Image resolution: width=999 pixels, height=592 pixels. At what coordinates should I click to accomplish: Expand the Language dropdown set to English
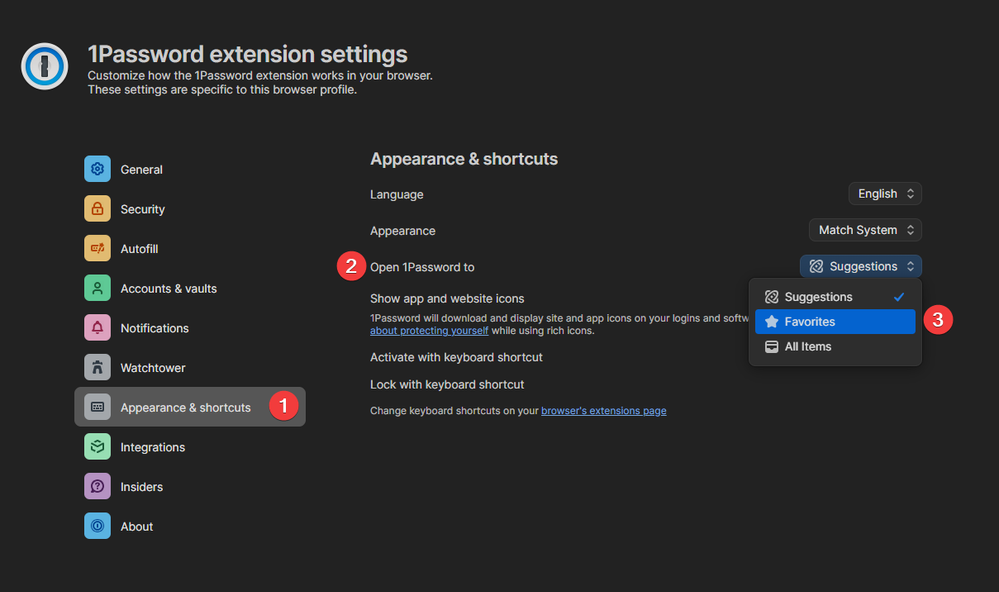click(884, 194)
